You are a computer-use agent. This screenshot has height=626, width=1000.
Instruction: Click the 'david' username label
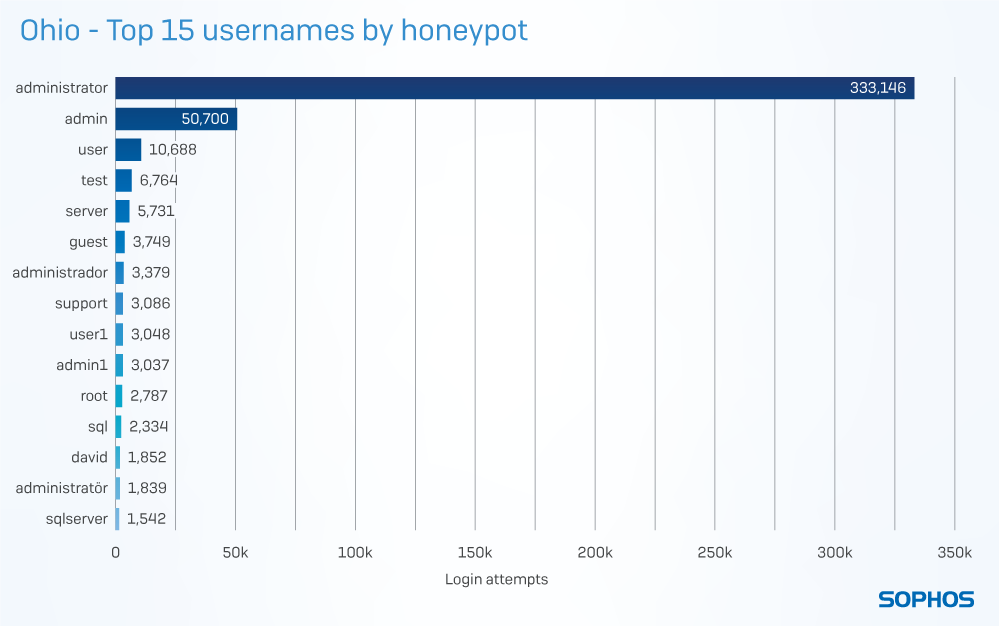pos(89,457)
